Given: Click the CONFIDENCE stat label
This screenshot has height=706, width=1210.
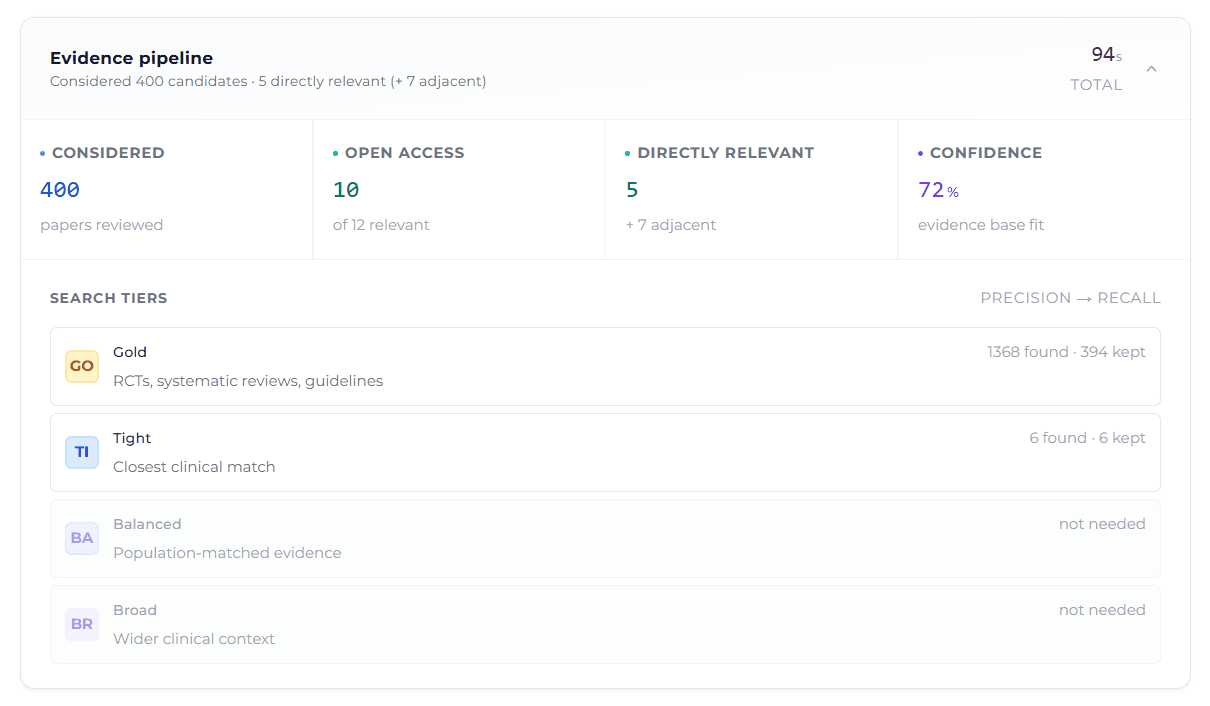Looking at the screenshot, I should click(x=986, y=153).
